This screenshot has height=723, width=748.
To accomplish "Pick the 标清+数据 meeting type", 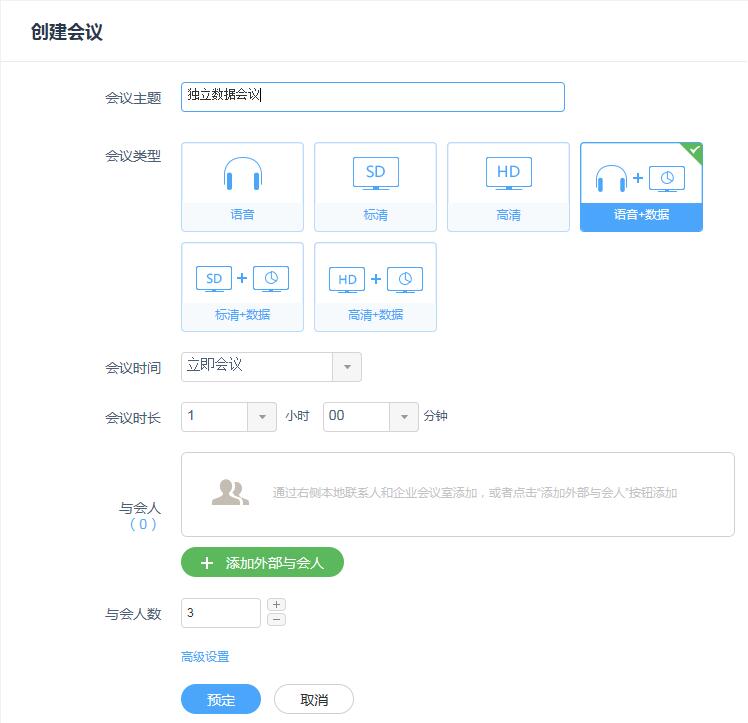I will [242, 287].
